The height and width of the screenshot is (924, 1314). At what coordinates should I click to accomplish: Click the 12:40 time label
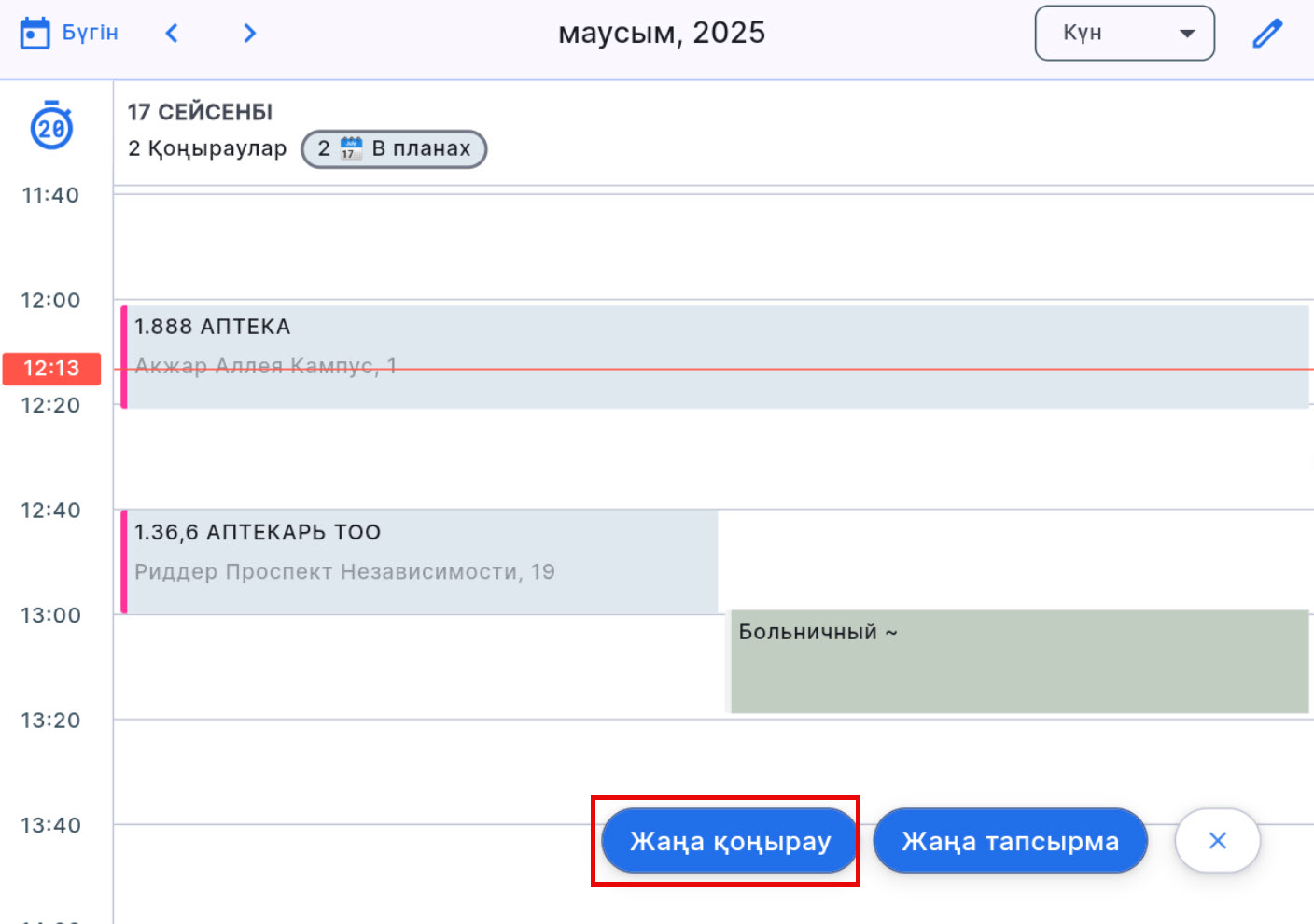pyautogui.click(x=50, y=511)
